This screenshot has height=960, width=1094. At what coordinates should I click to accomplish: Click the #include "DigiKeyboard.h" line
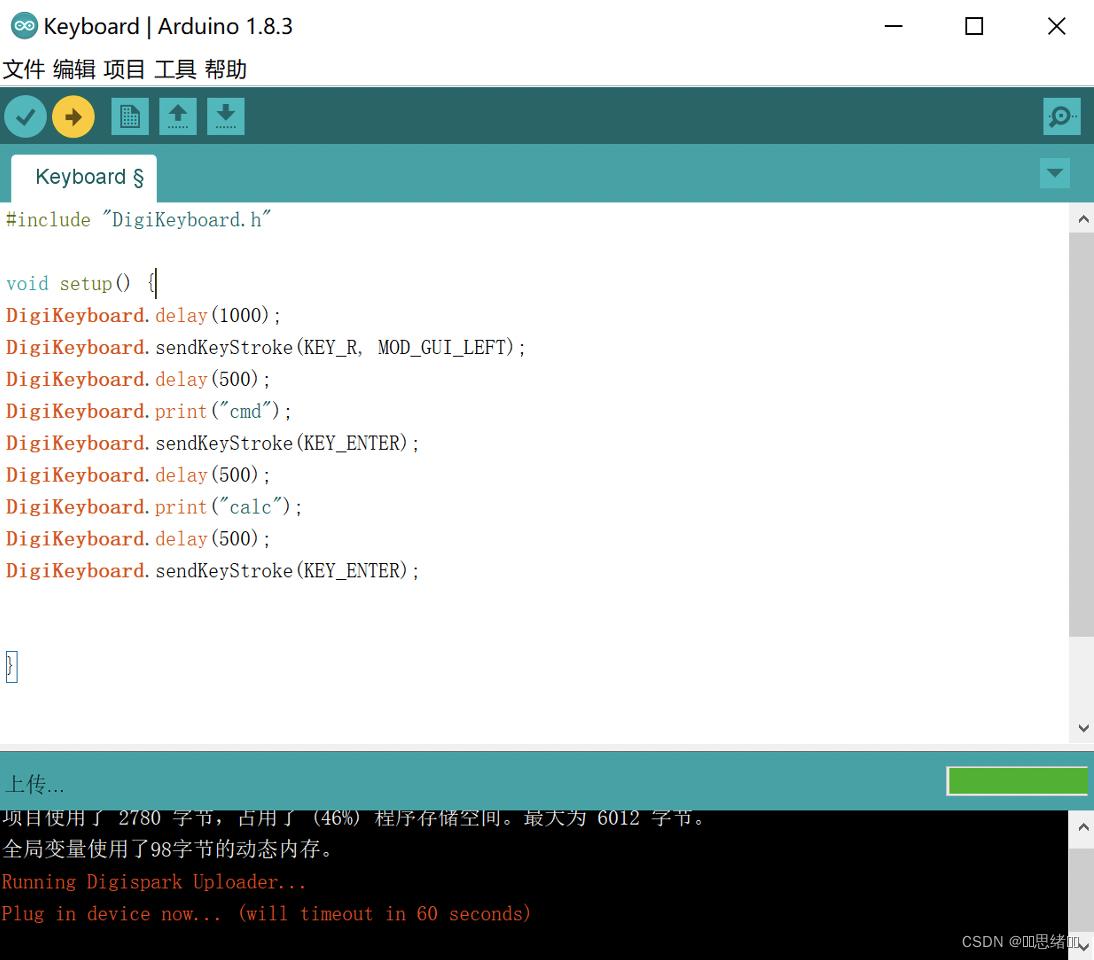coord(138,220)
